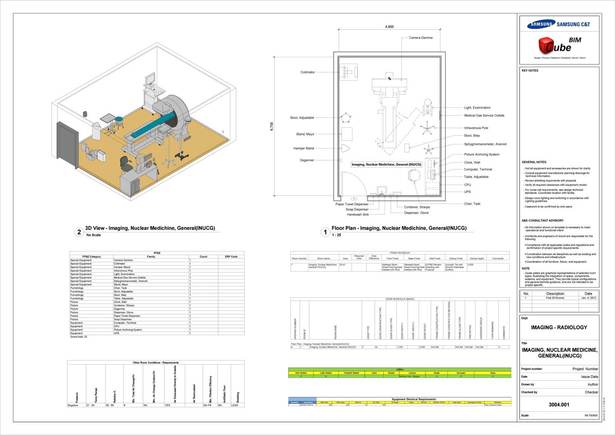Click the "Date" revision table header
The height and width of the screenshot is (435, 615).
coord(588,293)
